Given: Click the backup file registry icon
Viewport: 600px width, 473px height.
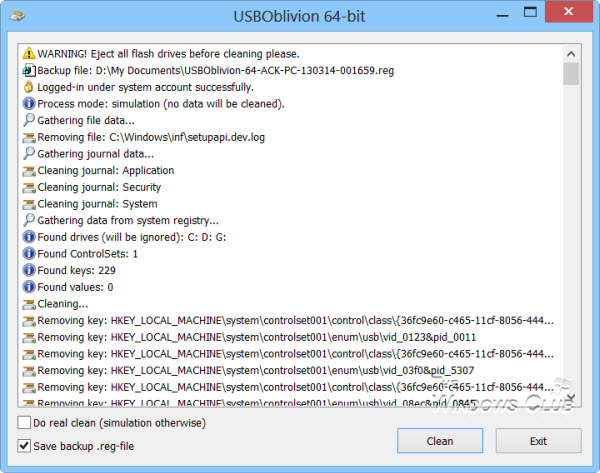Looking at the screenshot, I should 29,70.
